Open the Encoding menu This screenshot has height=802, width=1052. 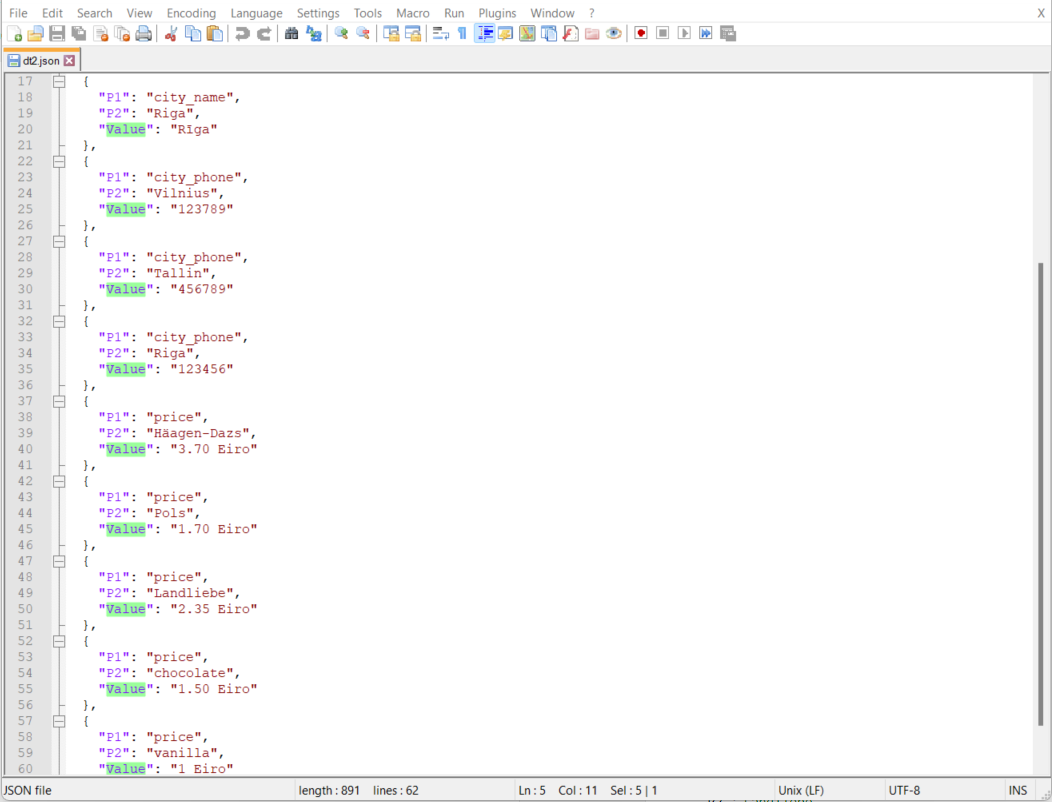(191, 13)
